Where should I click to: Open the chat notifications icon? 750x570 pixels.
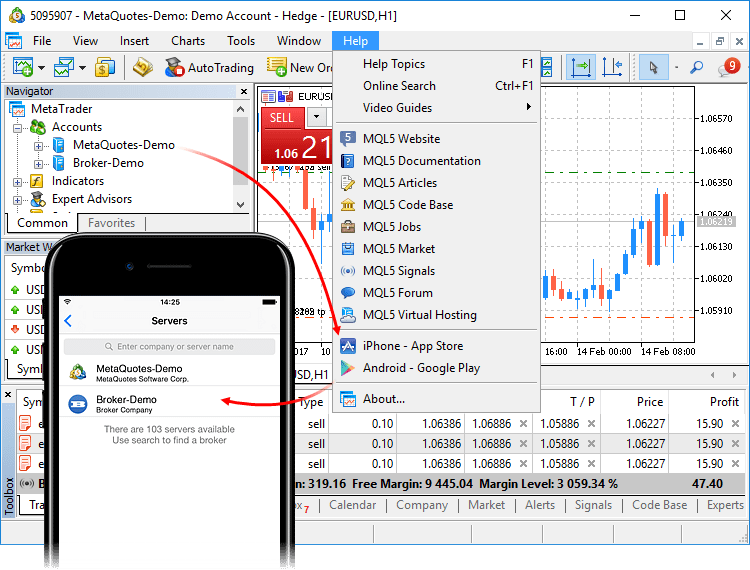[728, 67]
